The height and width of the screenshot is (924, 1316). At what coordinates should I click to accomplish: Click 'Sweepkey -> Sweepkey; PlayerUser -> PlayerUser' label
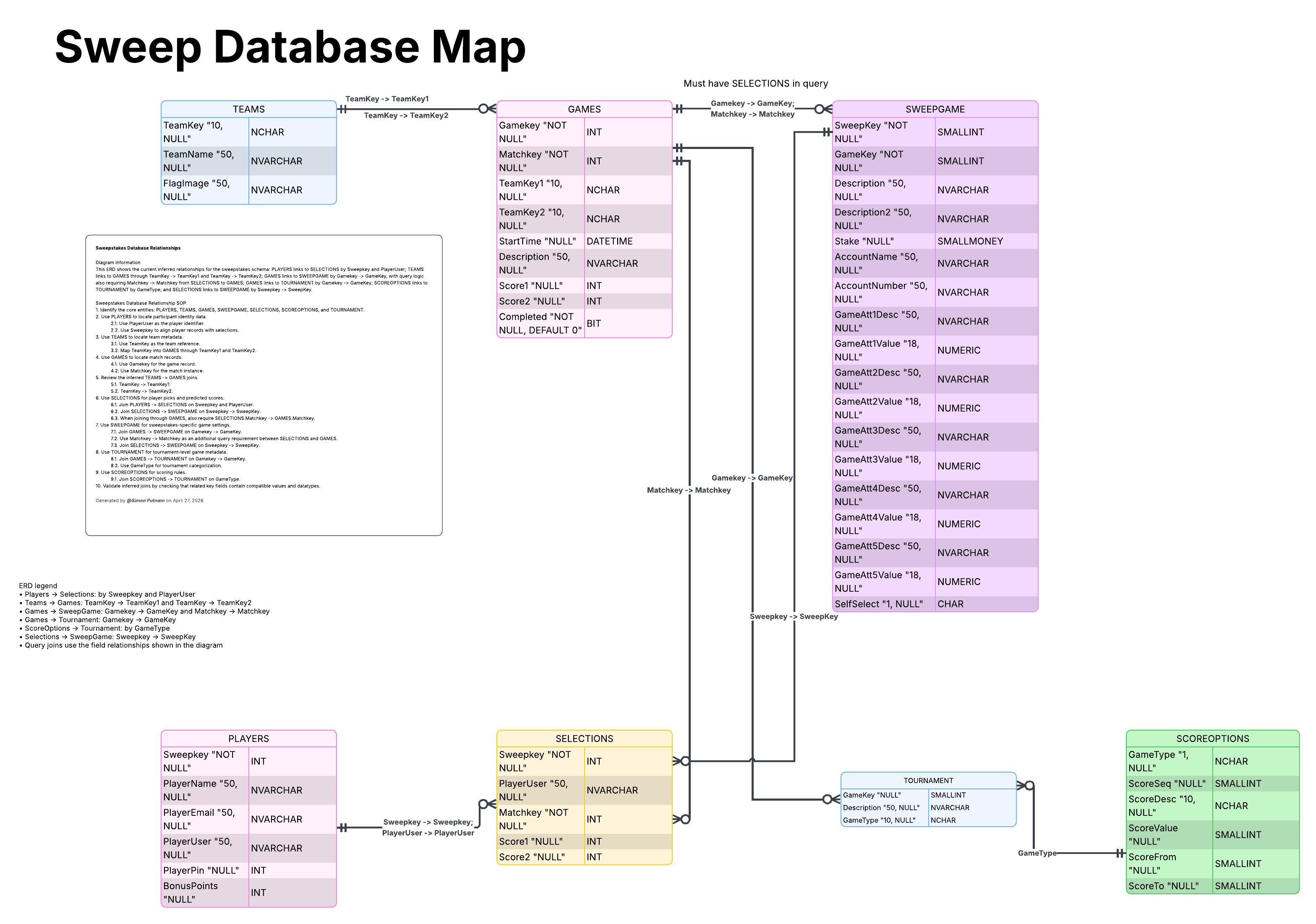click(x=428, y=827)
